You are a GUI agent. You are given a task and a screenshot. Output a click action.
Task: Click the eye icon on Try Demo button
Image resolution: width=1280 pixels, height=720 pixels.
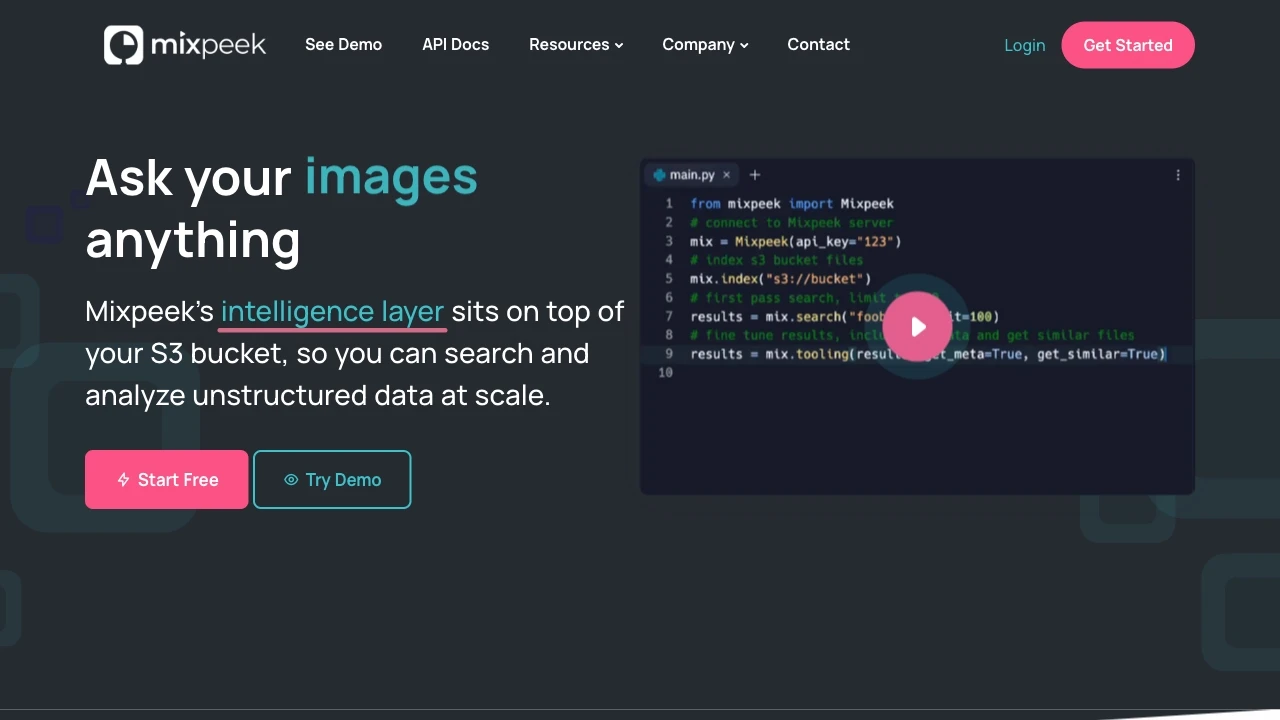pos(293,479)
